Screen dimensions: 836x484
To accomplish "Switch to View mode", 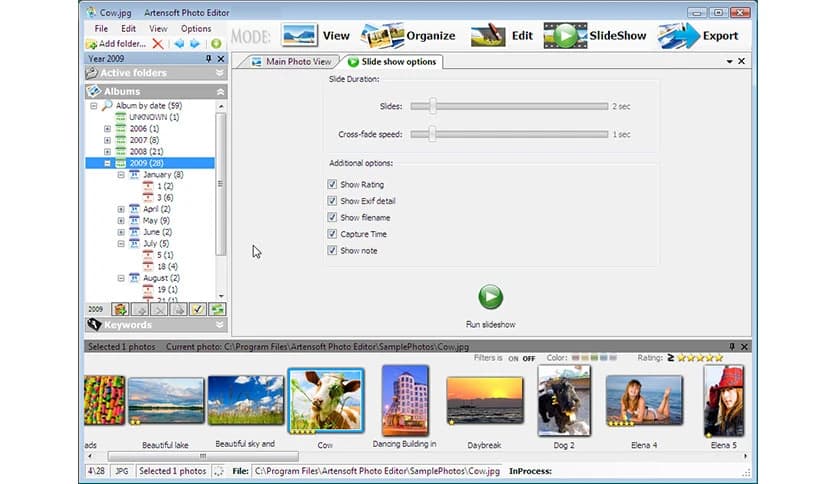I will coord(316,36).
